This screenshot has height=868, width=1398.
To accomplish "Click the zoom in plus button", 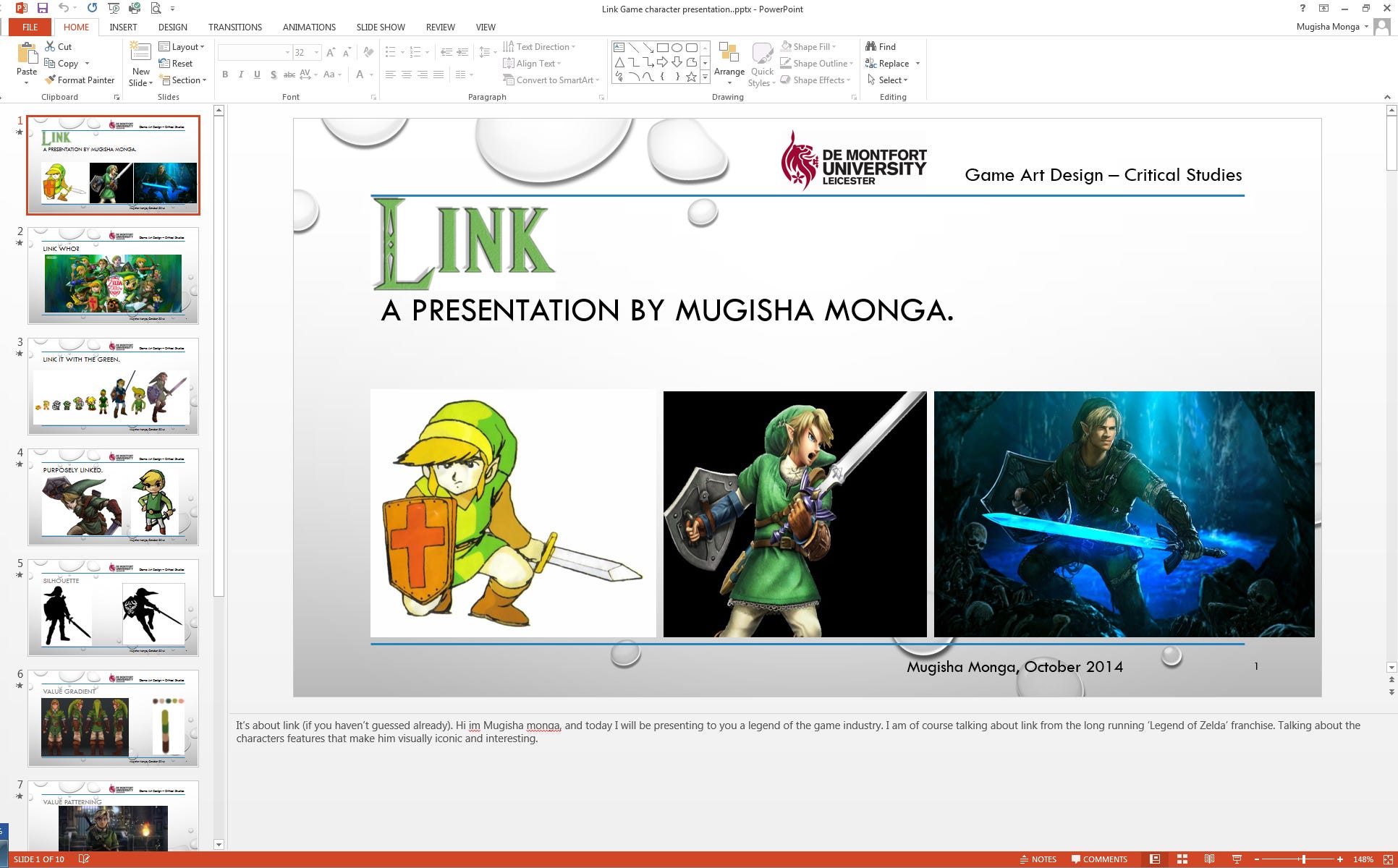I will tap(1340, 859).
